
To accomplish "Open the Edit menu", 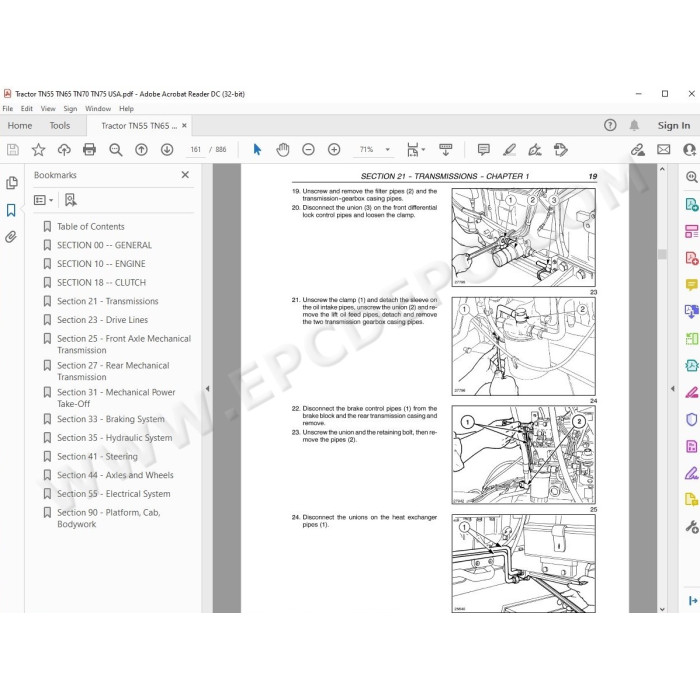I will pos(27,108).
